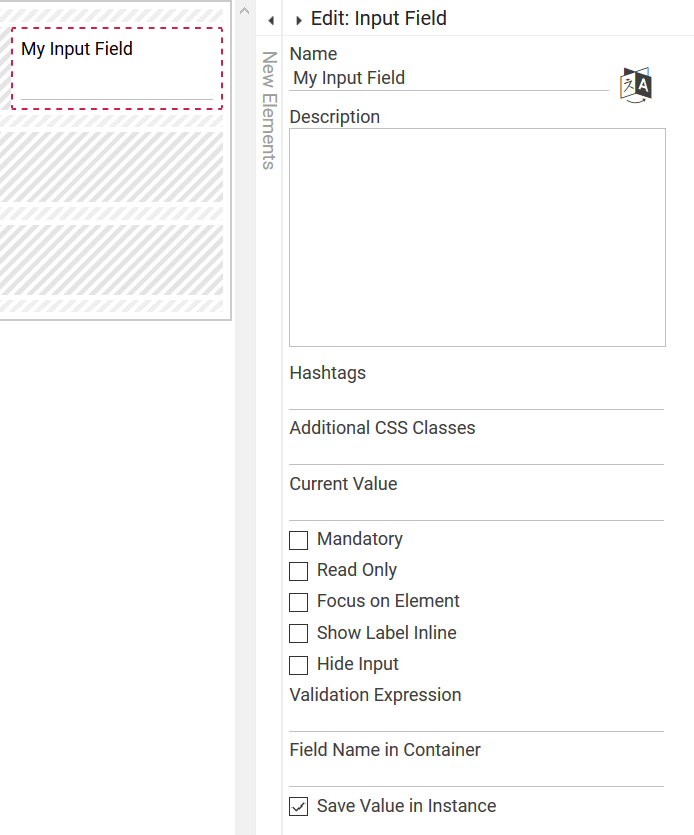
Task: Enable the Mandatory checkbox
Action: click(298, 540)
